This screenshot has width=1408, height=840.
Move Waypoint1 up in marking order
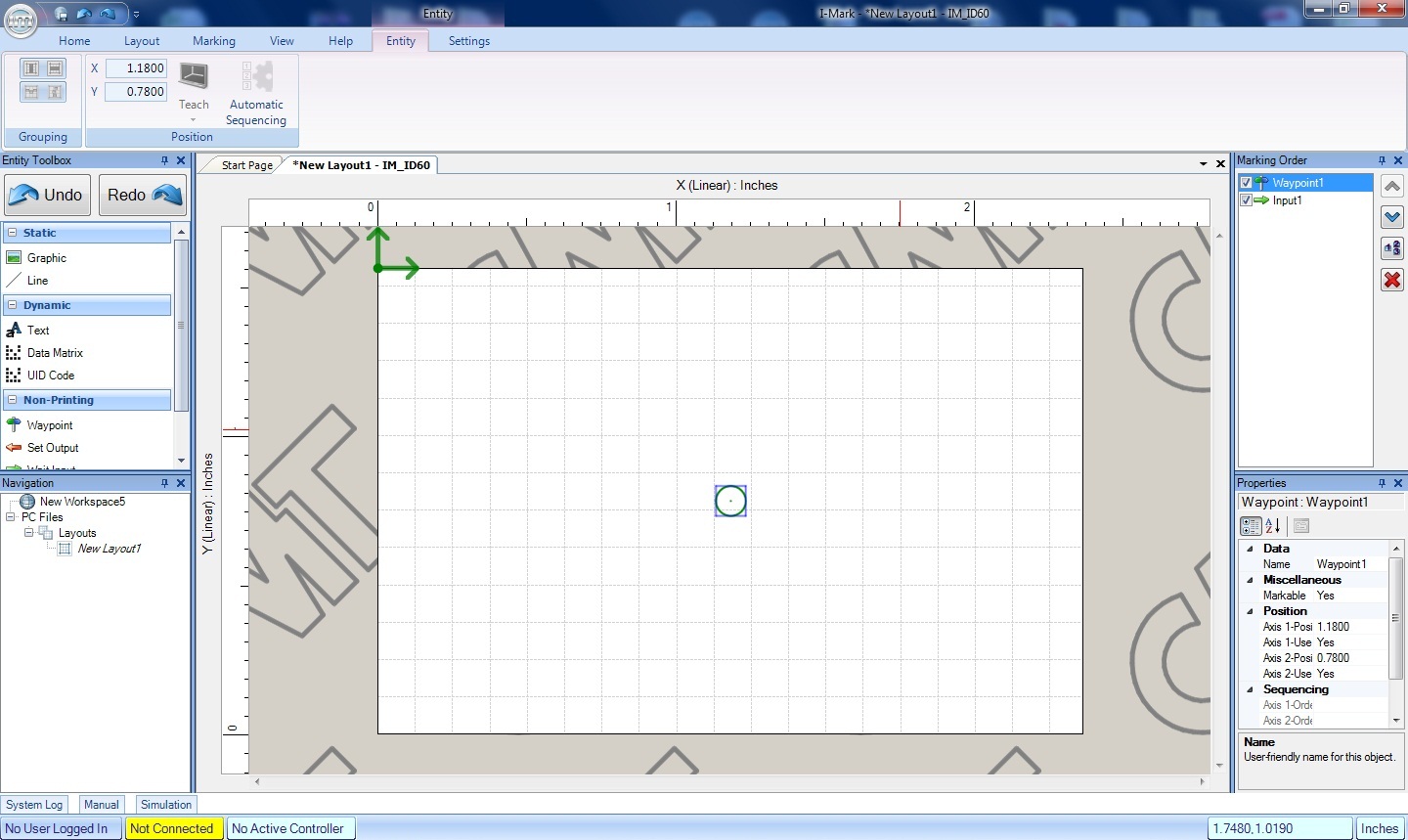click(1392, 186)
